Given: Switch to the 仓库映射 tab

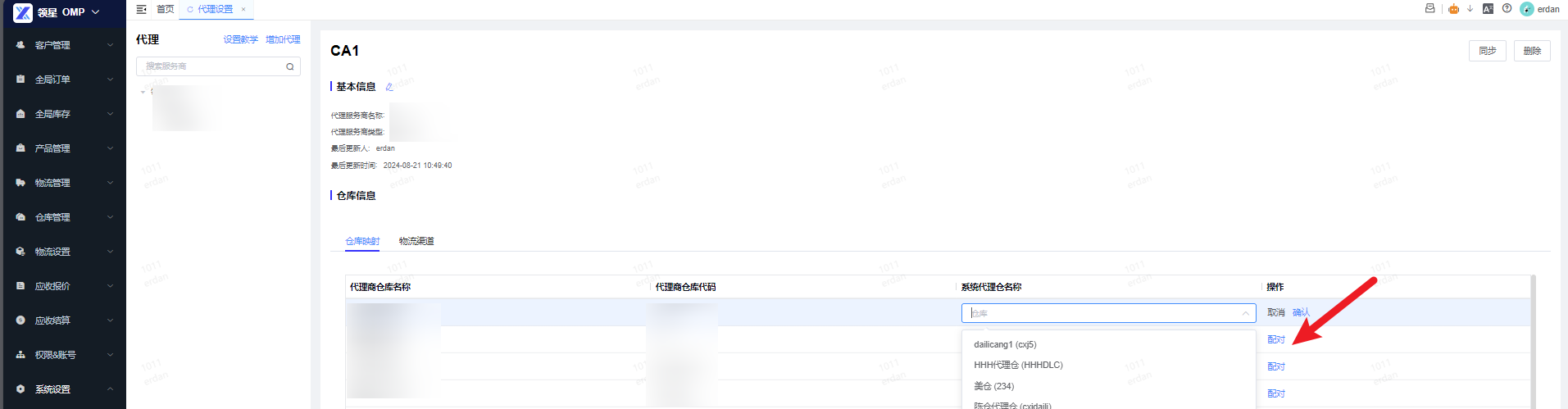Looking at the screenshot, I should [362, 241].
